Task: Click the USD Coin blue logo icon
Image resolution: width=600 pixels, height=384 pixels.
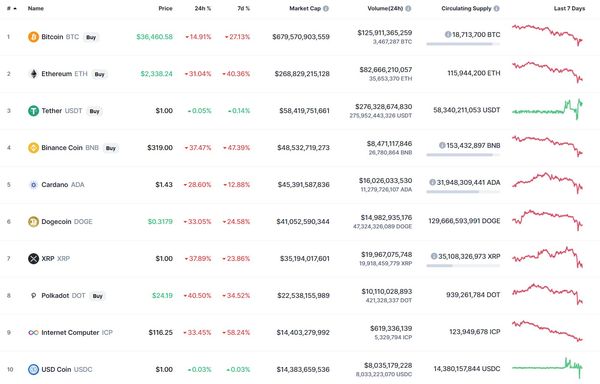Action: (x=34, y=369)
